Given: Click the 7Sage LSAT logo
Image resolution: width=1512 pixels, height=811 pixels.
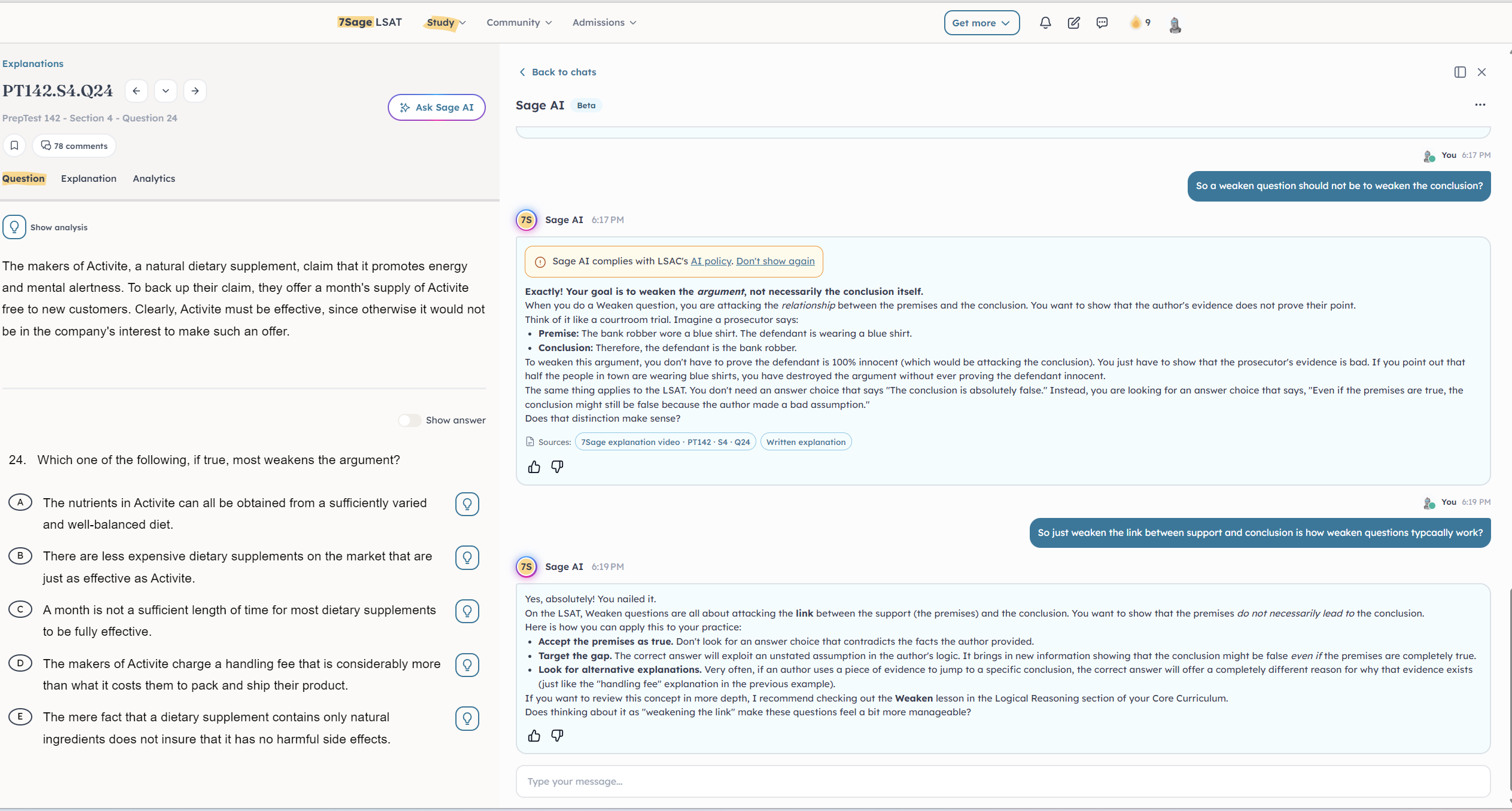Looking at the screenshot, I should (369, 22).
